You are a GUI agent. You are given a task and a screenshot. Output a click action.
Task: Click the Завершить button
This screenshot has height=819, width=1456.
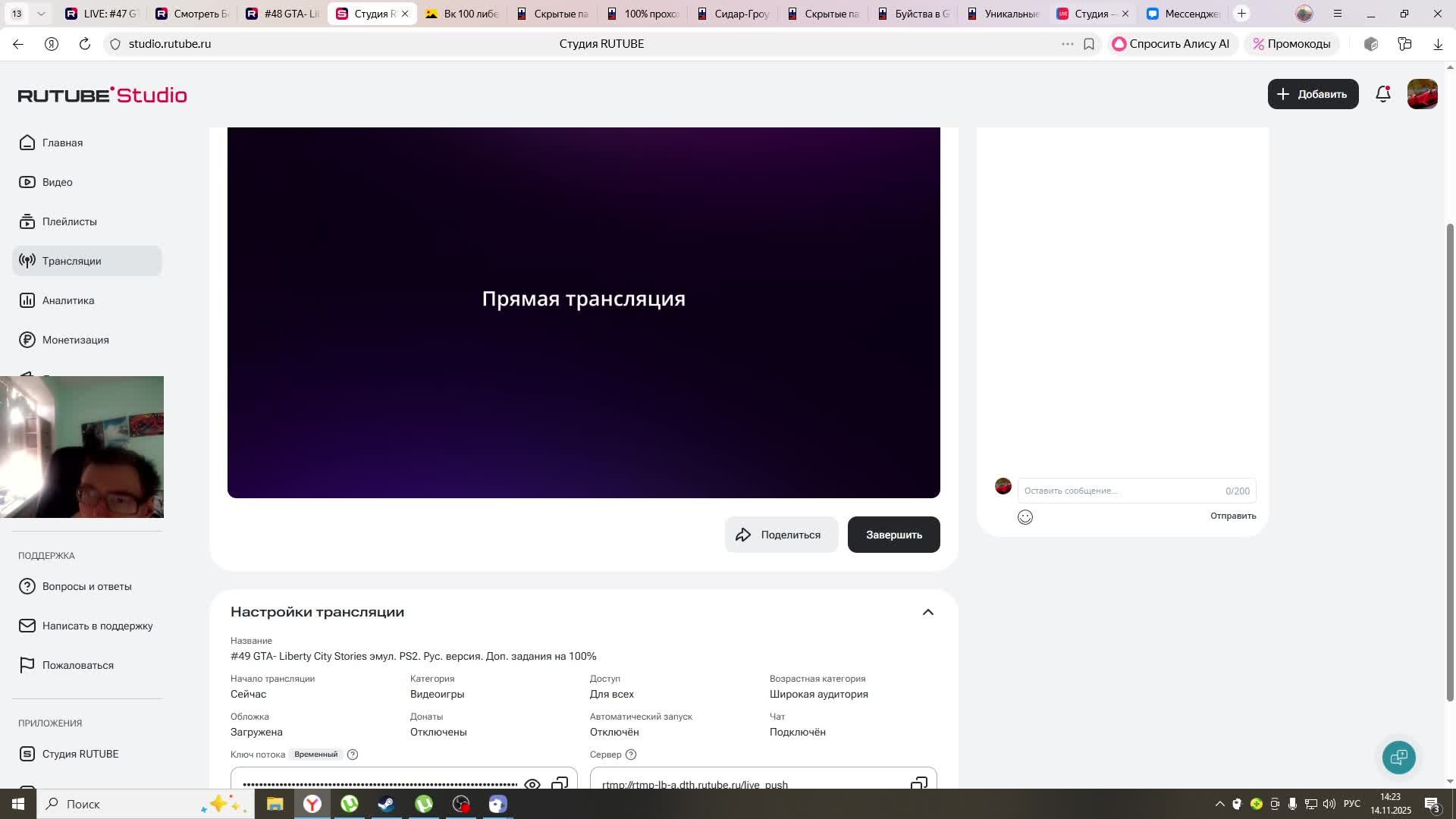click(x=893, y=535)
